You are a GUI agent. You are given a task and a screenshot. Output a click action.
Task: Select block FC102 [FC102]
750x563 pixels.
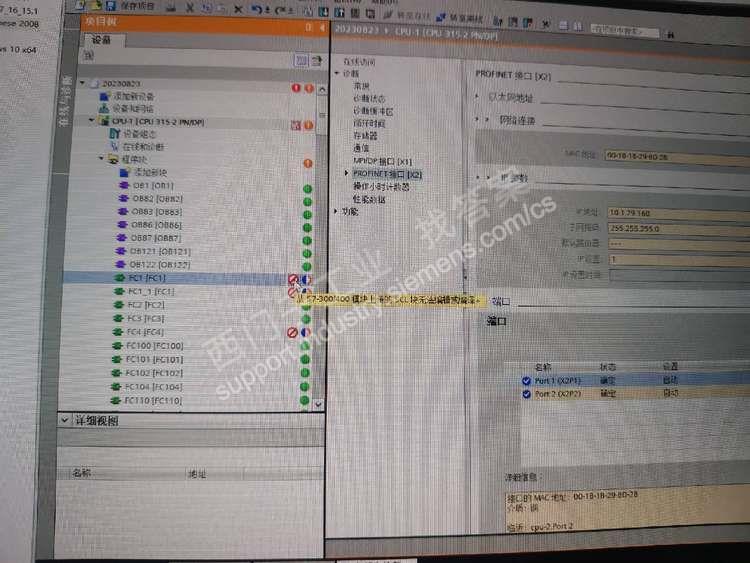pyautogui.click(x=146, y=373)
